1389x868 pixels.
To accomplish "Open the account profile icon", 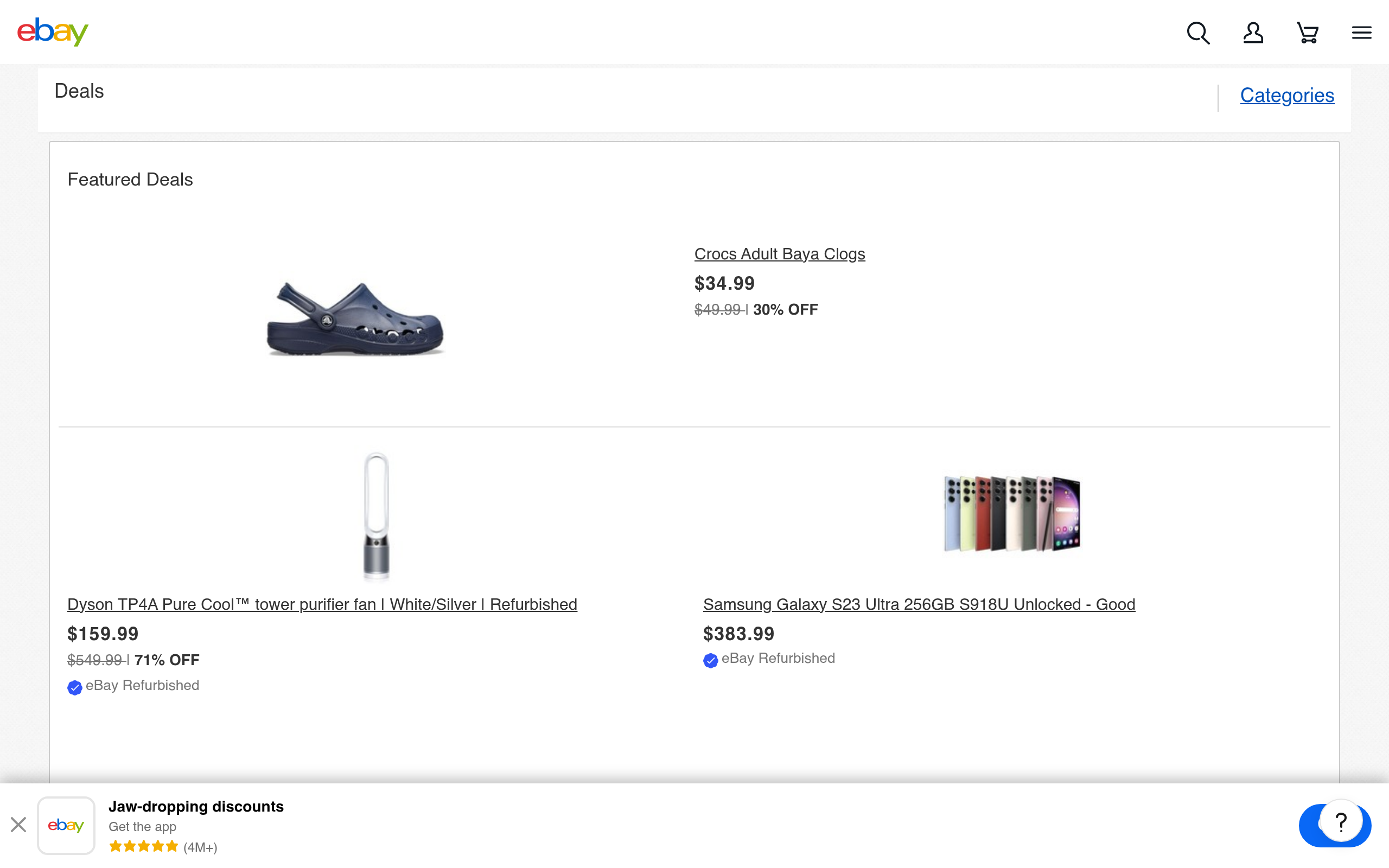I will [x=1253, y=33].
